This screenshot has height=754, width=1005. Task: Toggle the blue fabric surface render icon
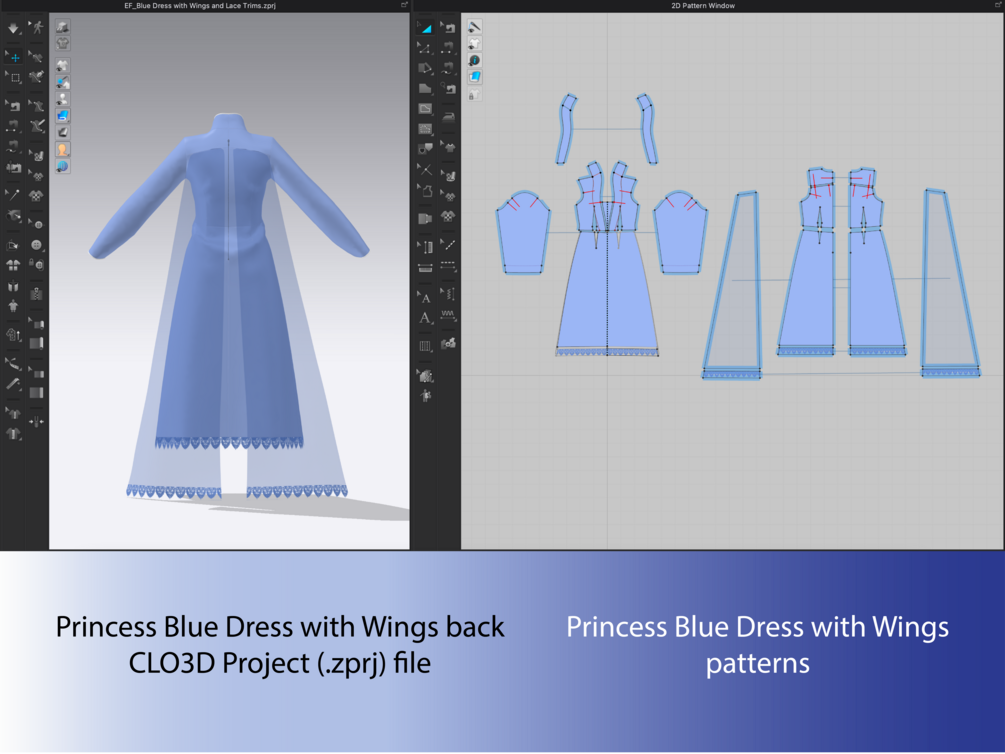62,115
